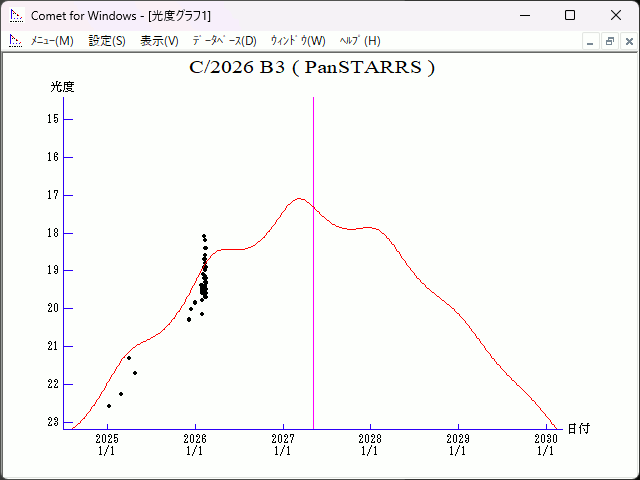Viewport: 640px width, 480px height.
Task: Click the 光度 magnitude axis label
Action: click(63, 87)
